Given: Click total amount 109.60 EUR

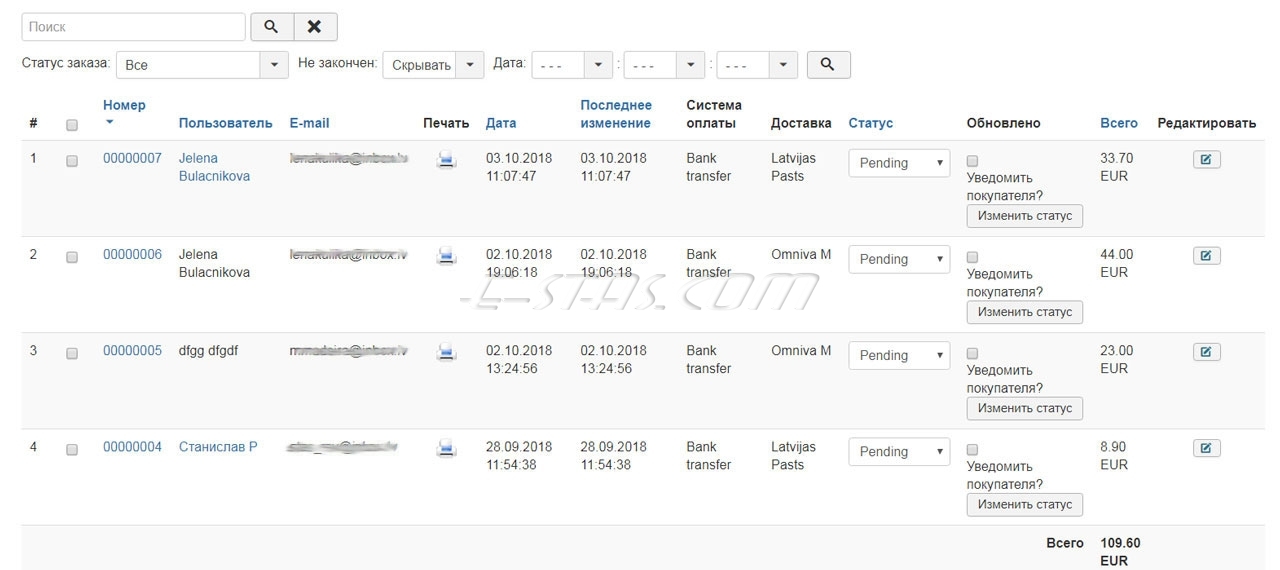Looking at the screenshot, I should pos(1120,552).
